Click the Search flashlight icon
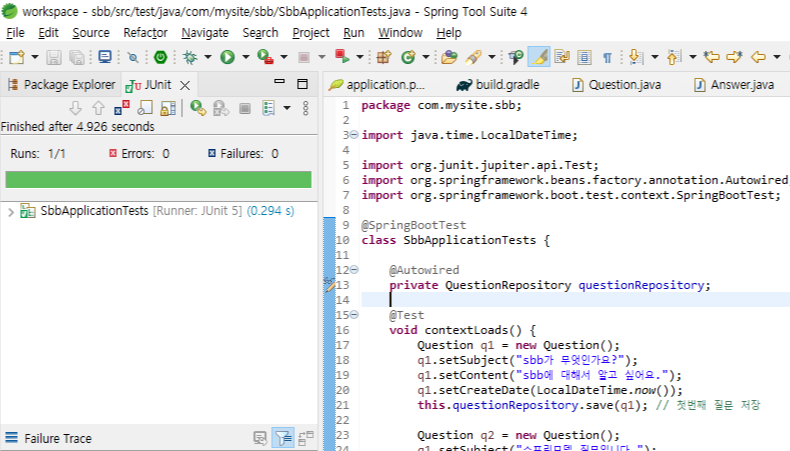790x451 pixels. [x=473, y=57]
